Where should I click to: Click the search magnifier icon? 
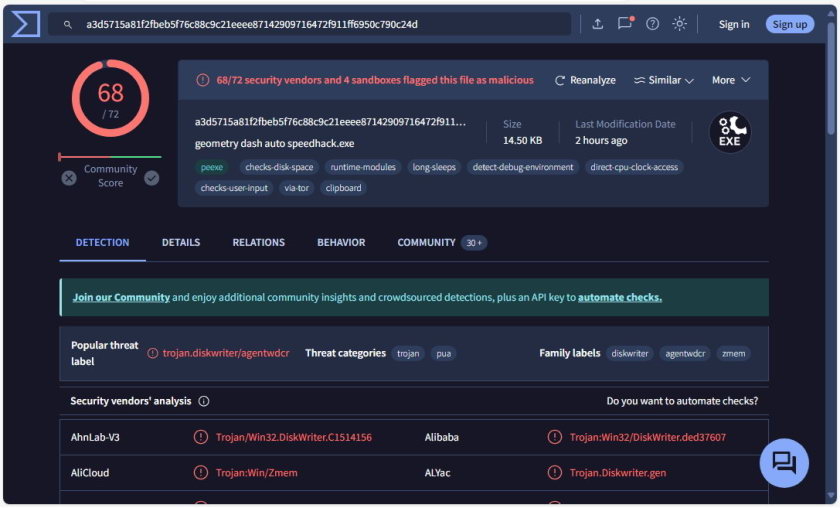click(68, 25)
